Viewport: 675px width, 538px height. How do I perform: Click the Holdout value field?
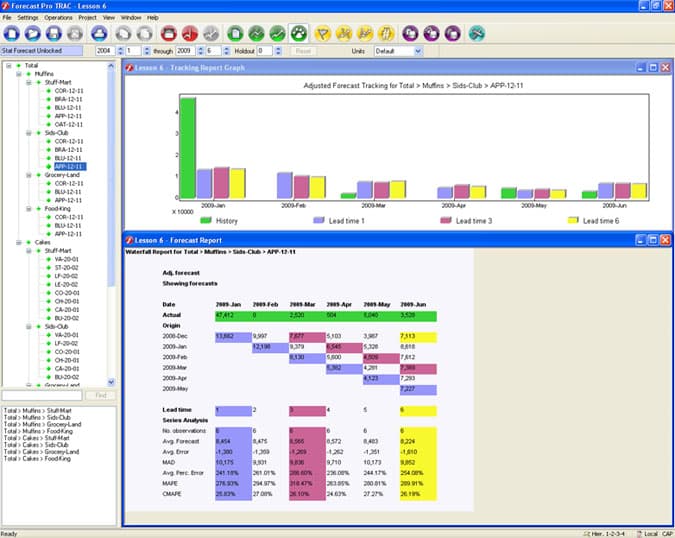coord(264,51)
